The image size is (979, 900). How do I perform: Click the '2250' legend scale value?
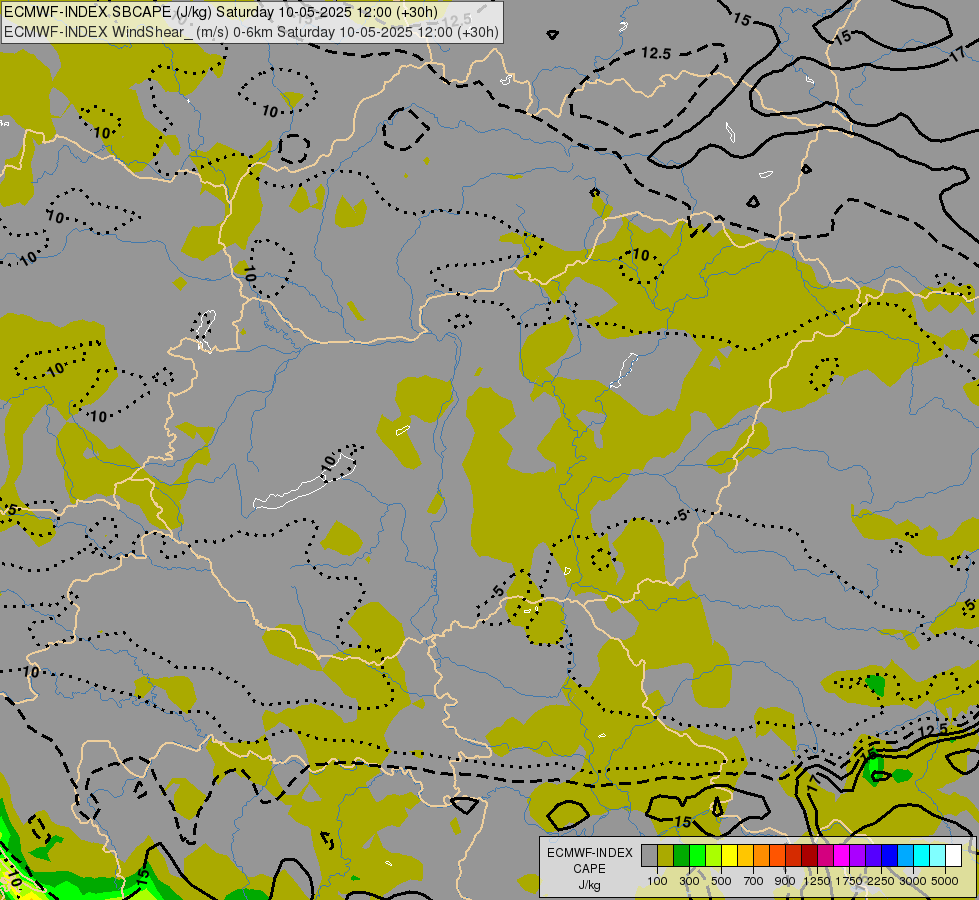[881, 881]
